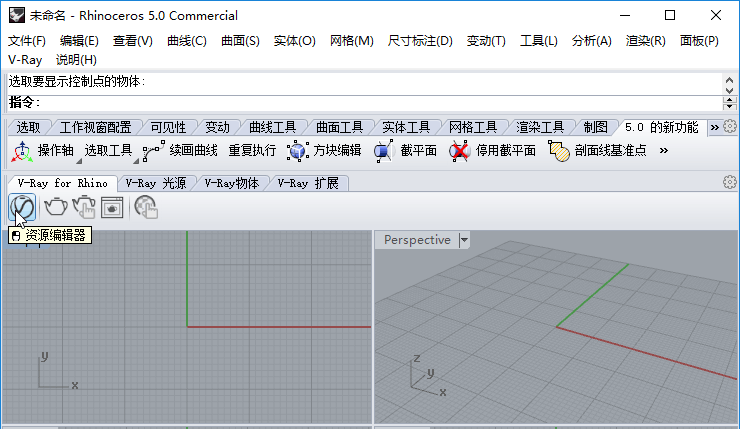
Task: Click command history scroll up arrow
Action: tap(730, 80)
